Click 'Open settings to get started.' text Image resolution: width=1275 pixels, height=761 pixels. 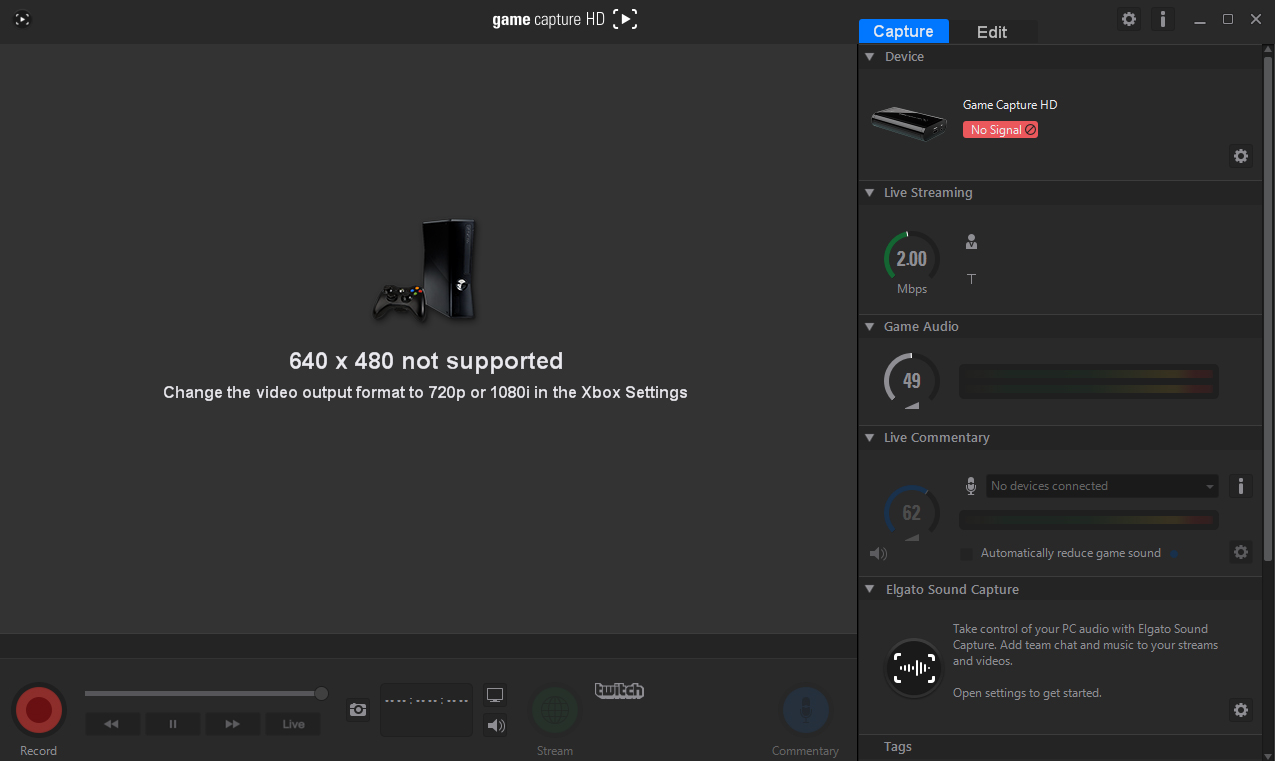[1027, 693]
